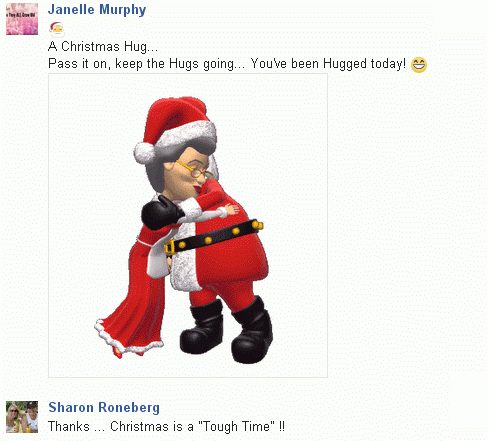The height and width of the screenshot is (441, 488).
Task: Click the word "Thanks" in Sharon's reply
Action: (x=69, y=426)
